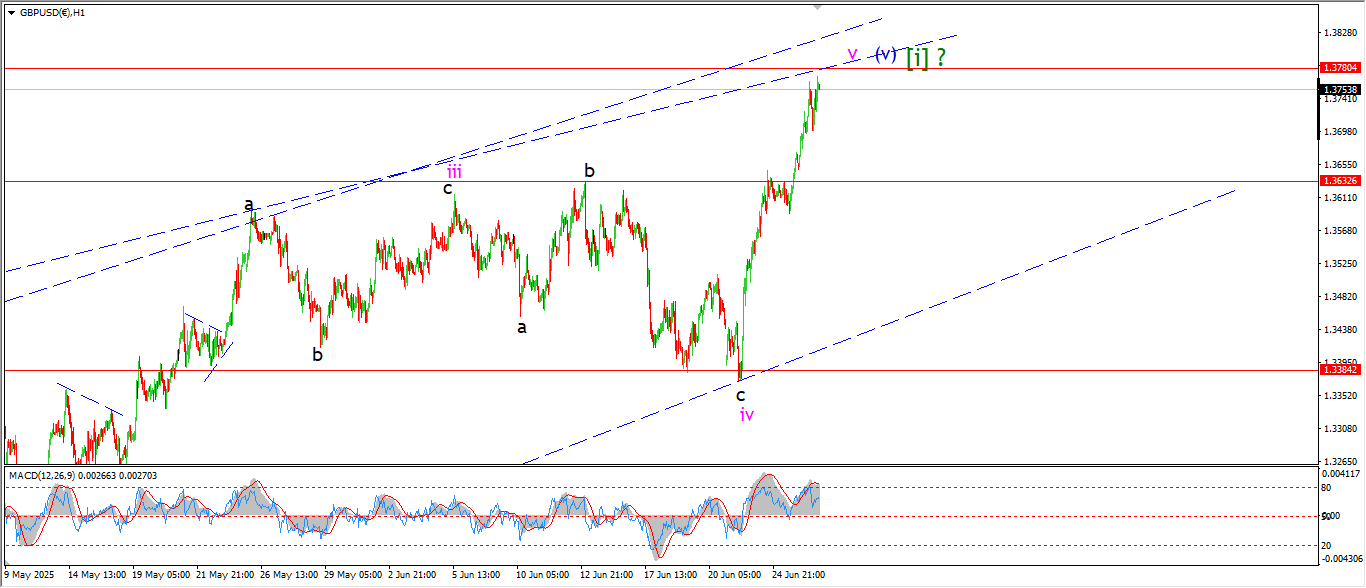
Task: Click the 9 May 2025 date label
Action: 31,575
